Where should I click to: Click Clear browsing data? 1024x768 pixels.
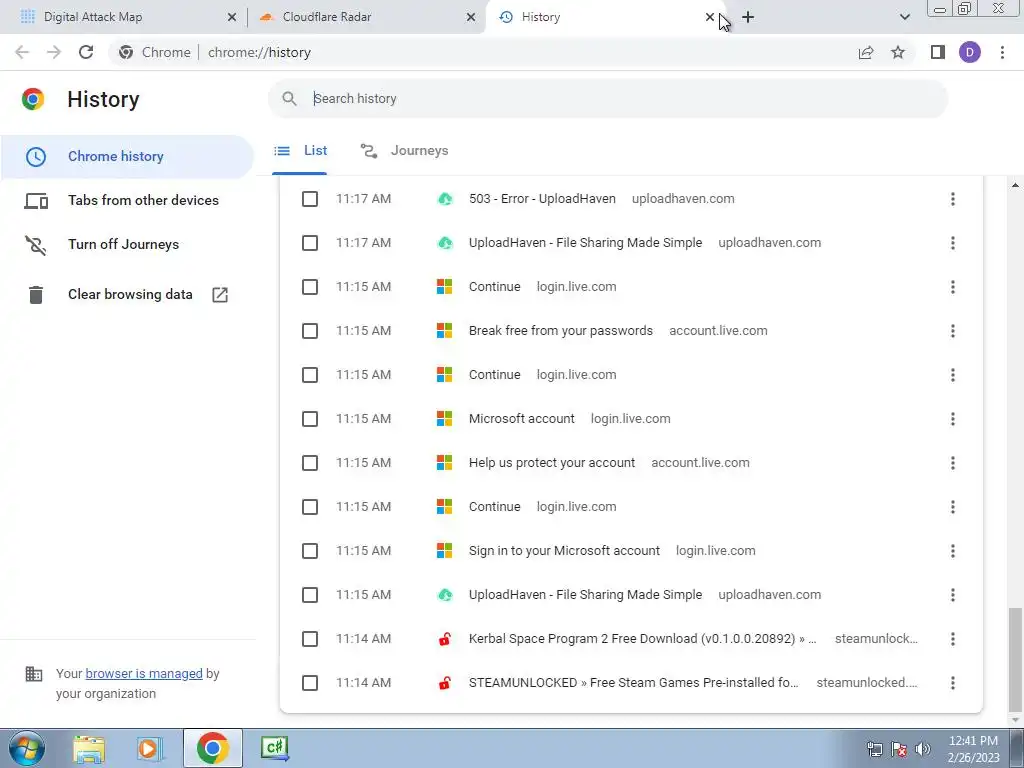point(127,295)
